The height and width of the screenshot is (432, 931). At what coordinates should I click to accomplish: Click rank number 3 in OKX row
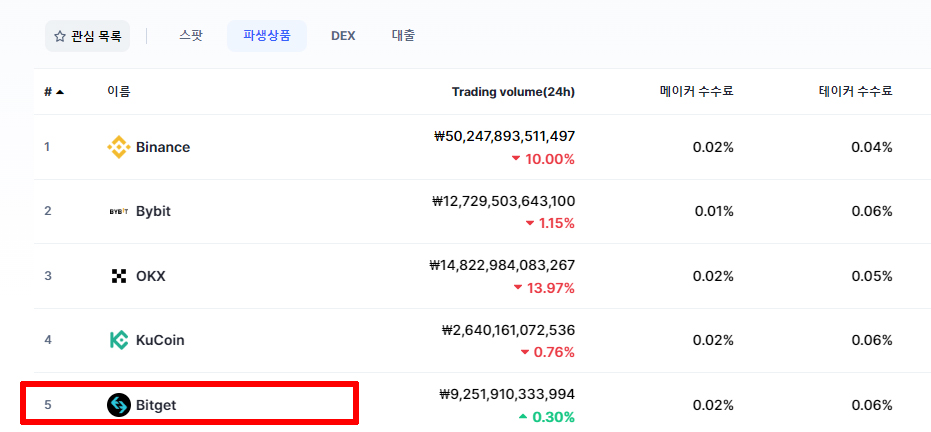tap(48, 275)
